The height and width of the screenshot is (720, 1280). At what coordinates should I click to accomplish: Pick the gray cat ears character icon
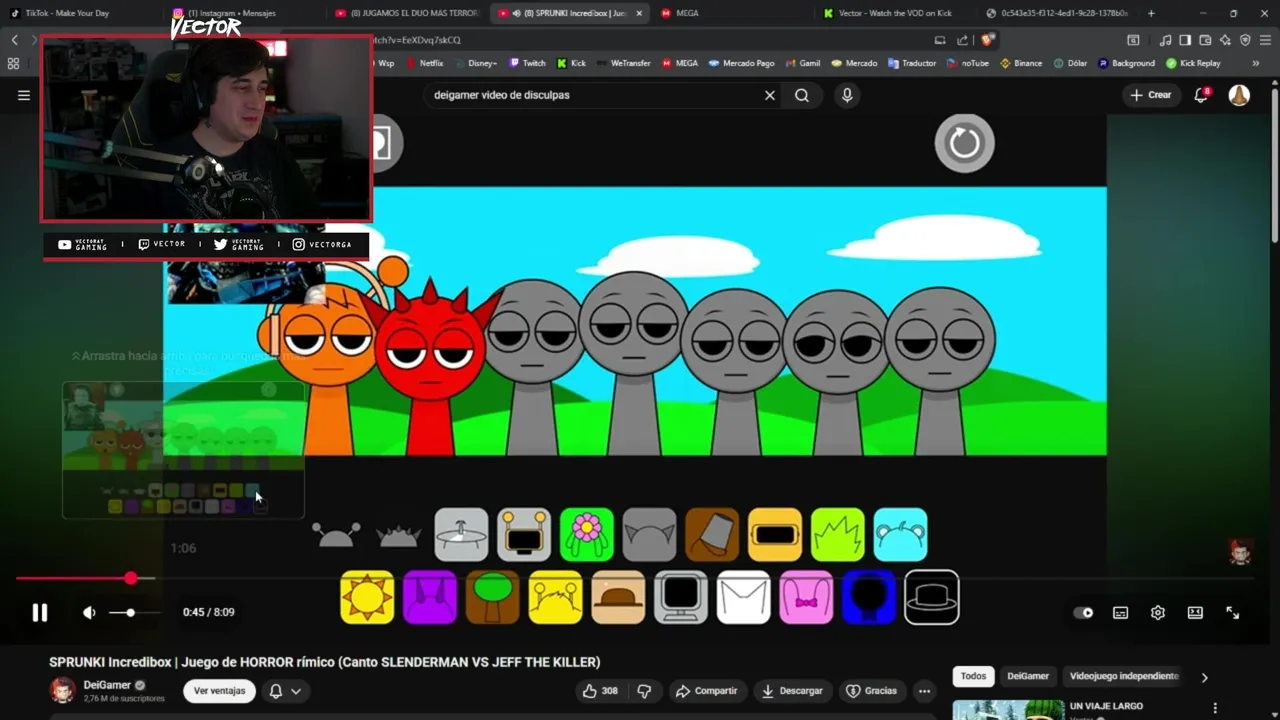point(650,535)
